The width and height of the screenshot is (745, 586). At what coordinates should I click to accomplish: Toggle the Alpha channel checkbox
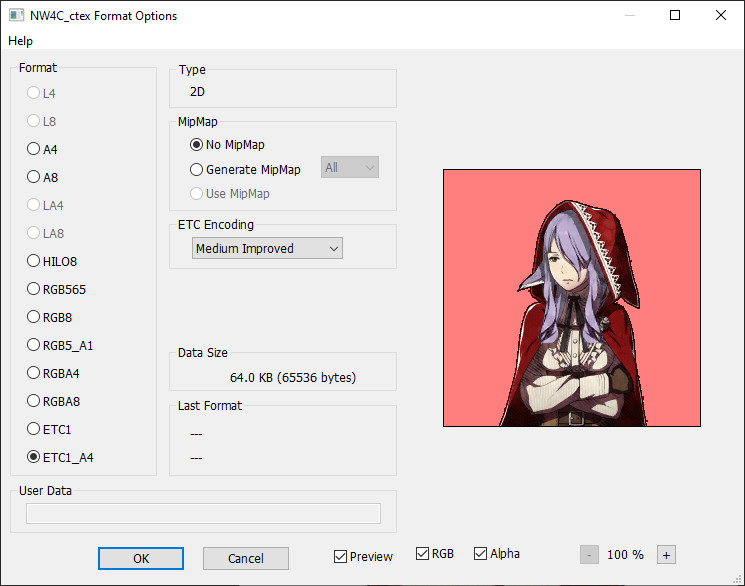[x=497, y=554]
